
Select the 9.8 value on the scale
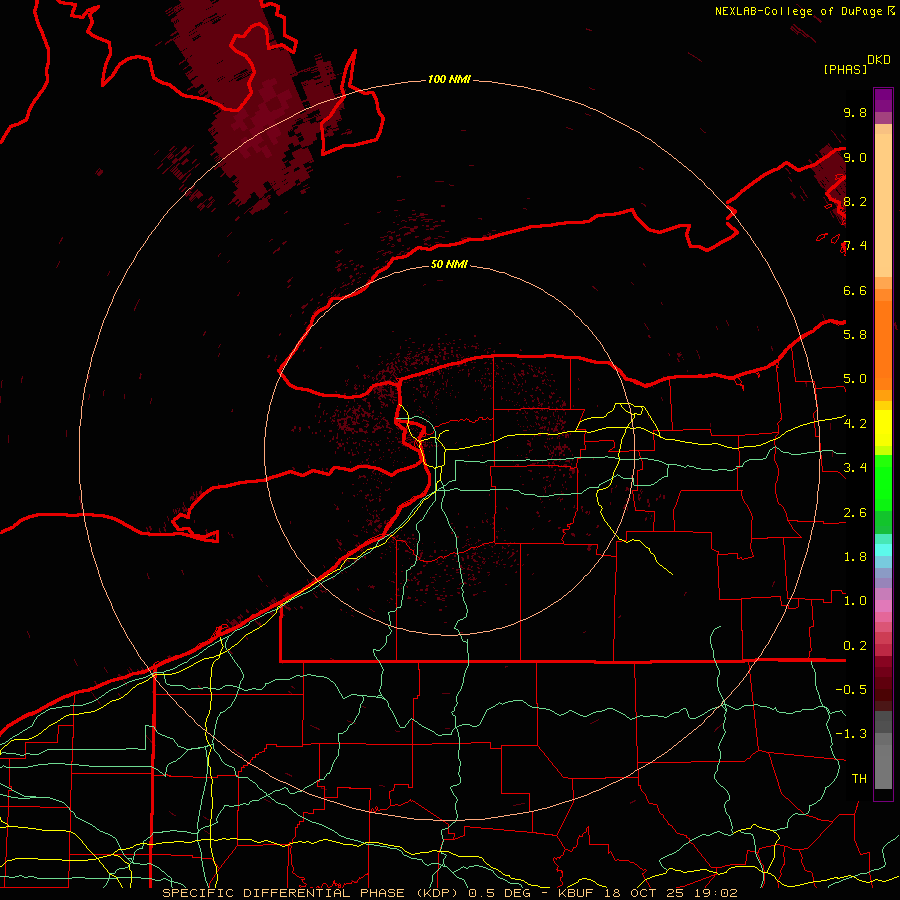click(x=855, y=112)
